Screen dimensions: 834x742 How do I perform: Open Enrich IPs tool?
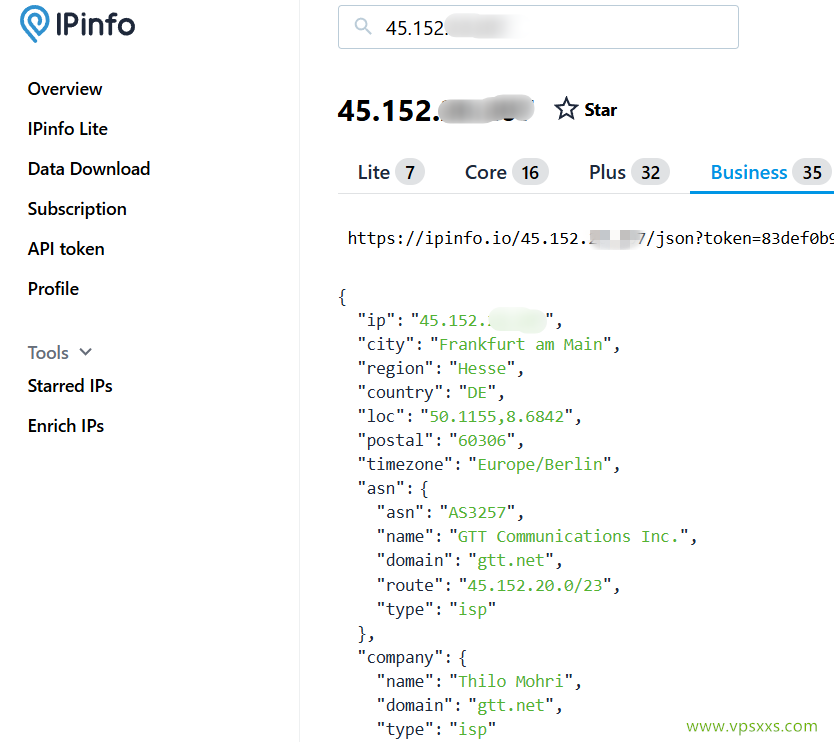pos(66,426)
